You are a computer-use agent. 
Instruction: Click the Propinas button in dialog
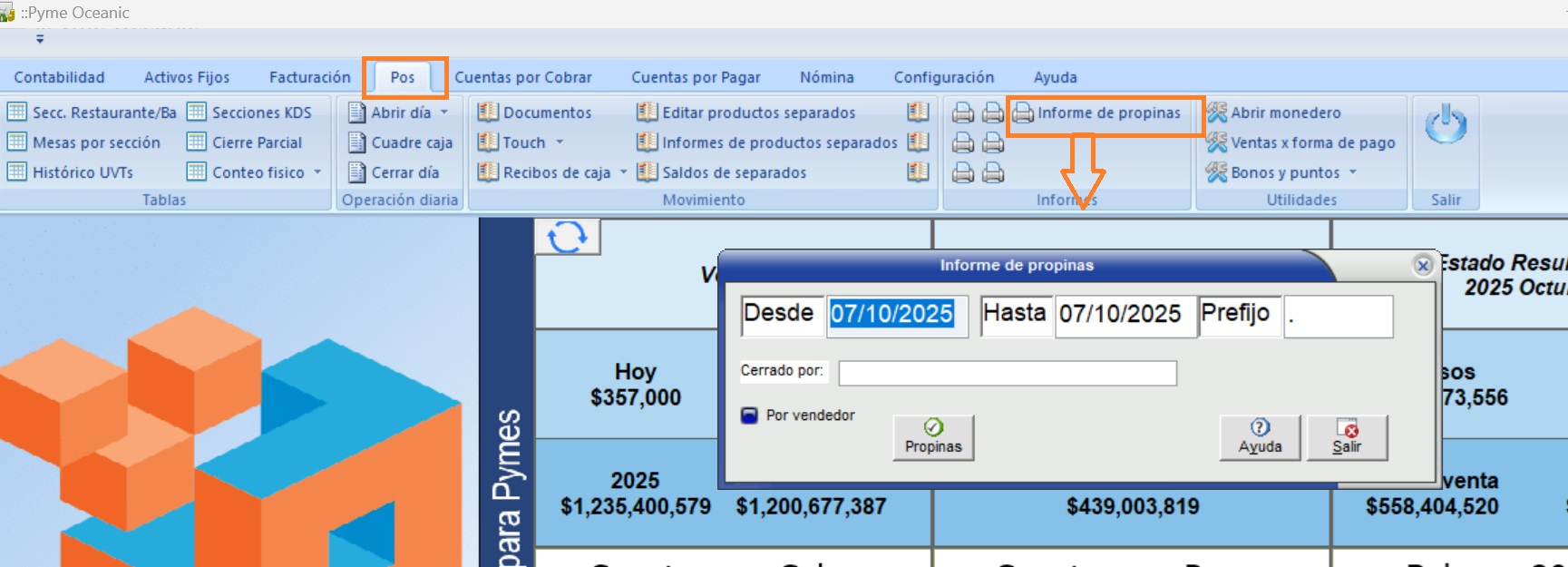[933, 437]
